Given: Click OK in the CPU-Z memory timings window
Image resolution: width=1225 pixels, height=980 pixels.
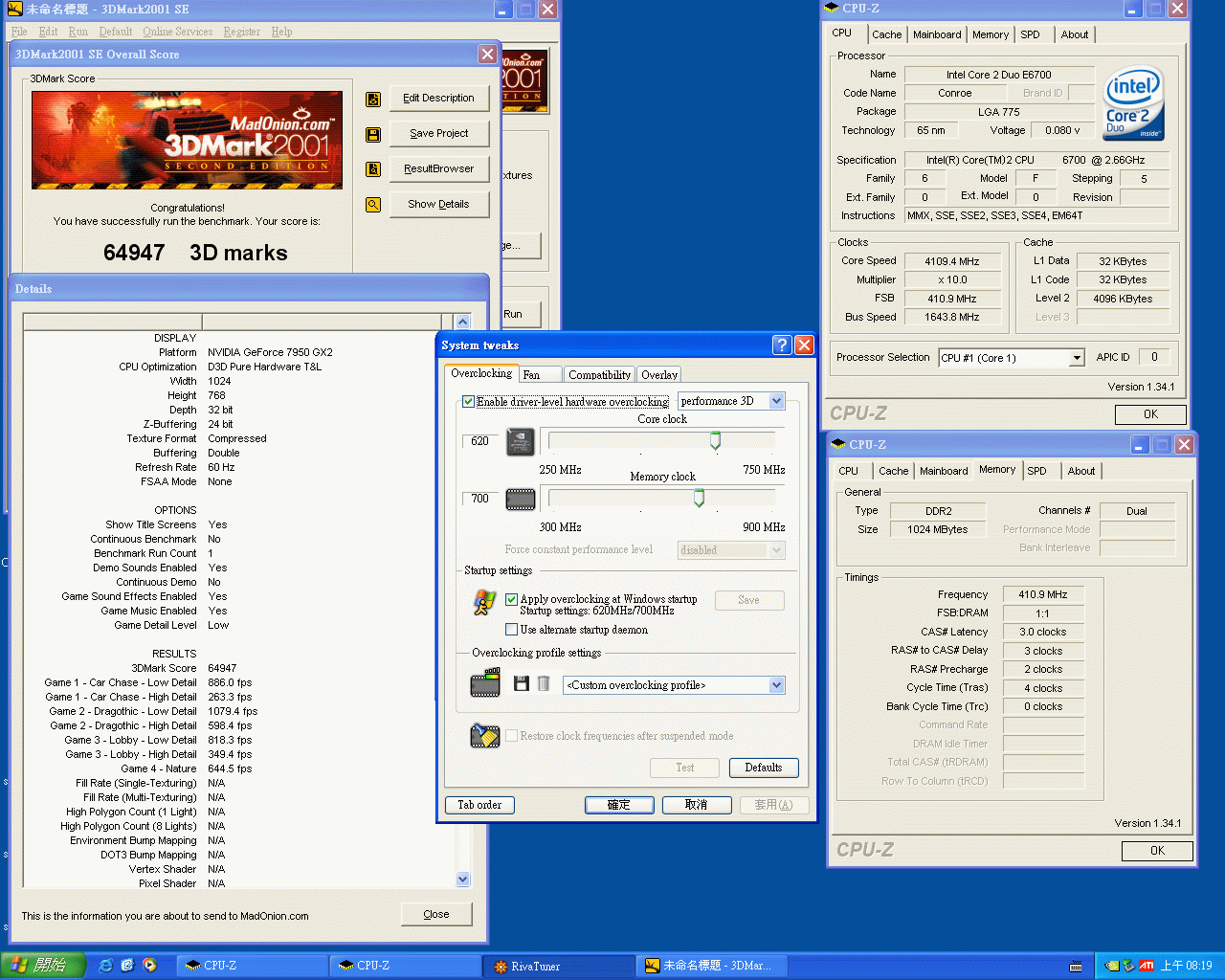Looking at the screenshot, I should 1158,851.
